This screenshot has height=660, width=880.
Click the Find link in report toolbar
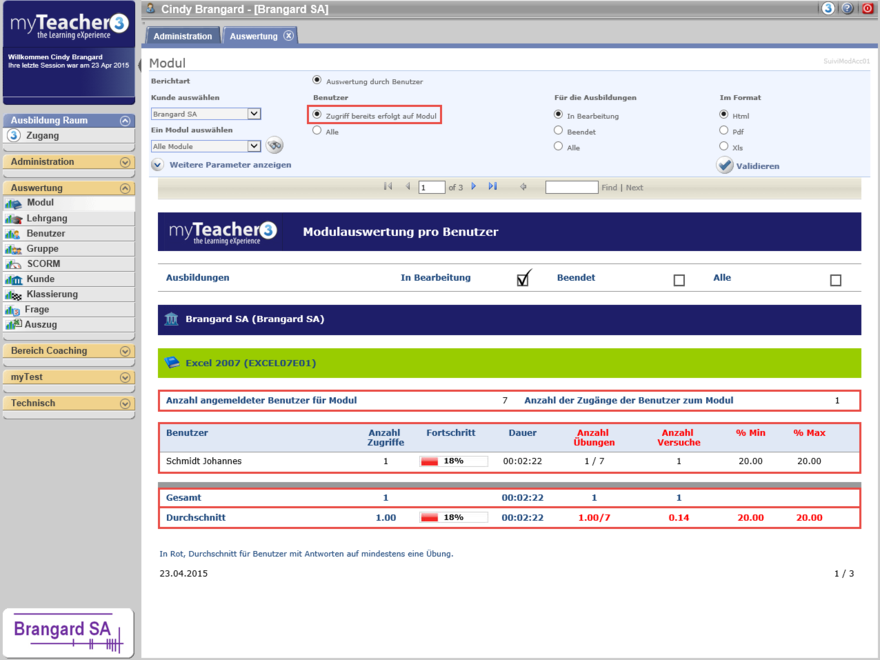pyautogui.click(x=609, y=188)
